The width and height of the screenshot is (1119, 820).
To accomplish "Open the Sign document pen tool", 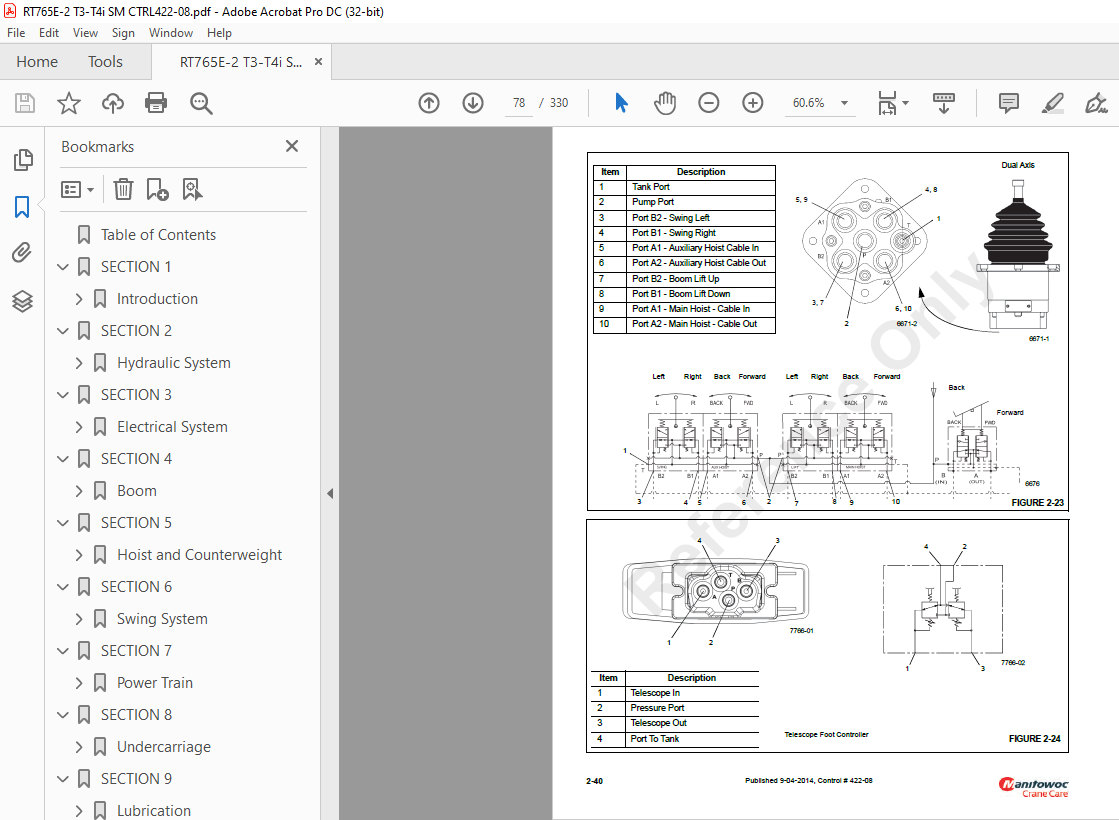I will (1096, 103).
